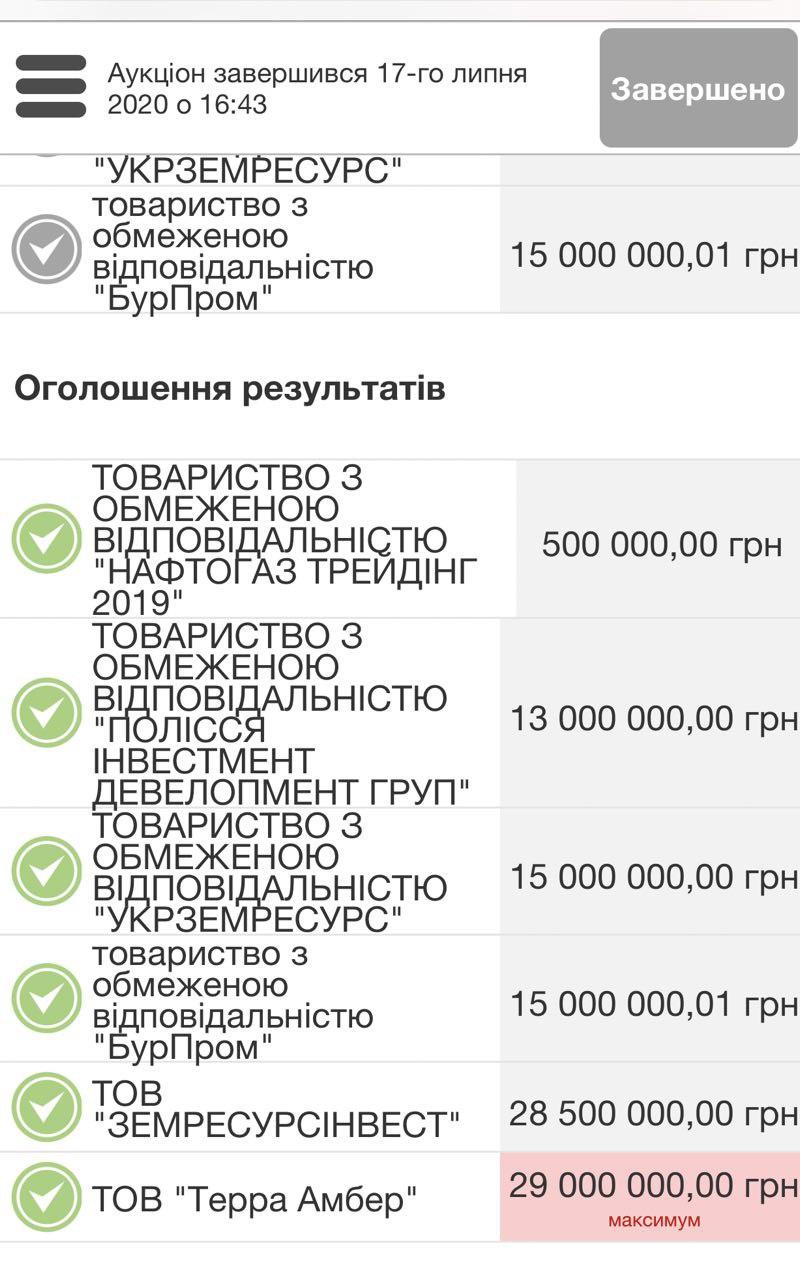Click green checkmark beside УКРЗЕМРЕСУРС in results
This screenshot has width=800, height=1280.
[x=46, y=871]
